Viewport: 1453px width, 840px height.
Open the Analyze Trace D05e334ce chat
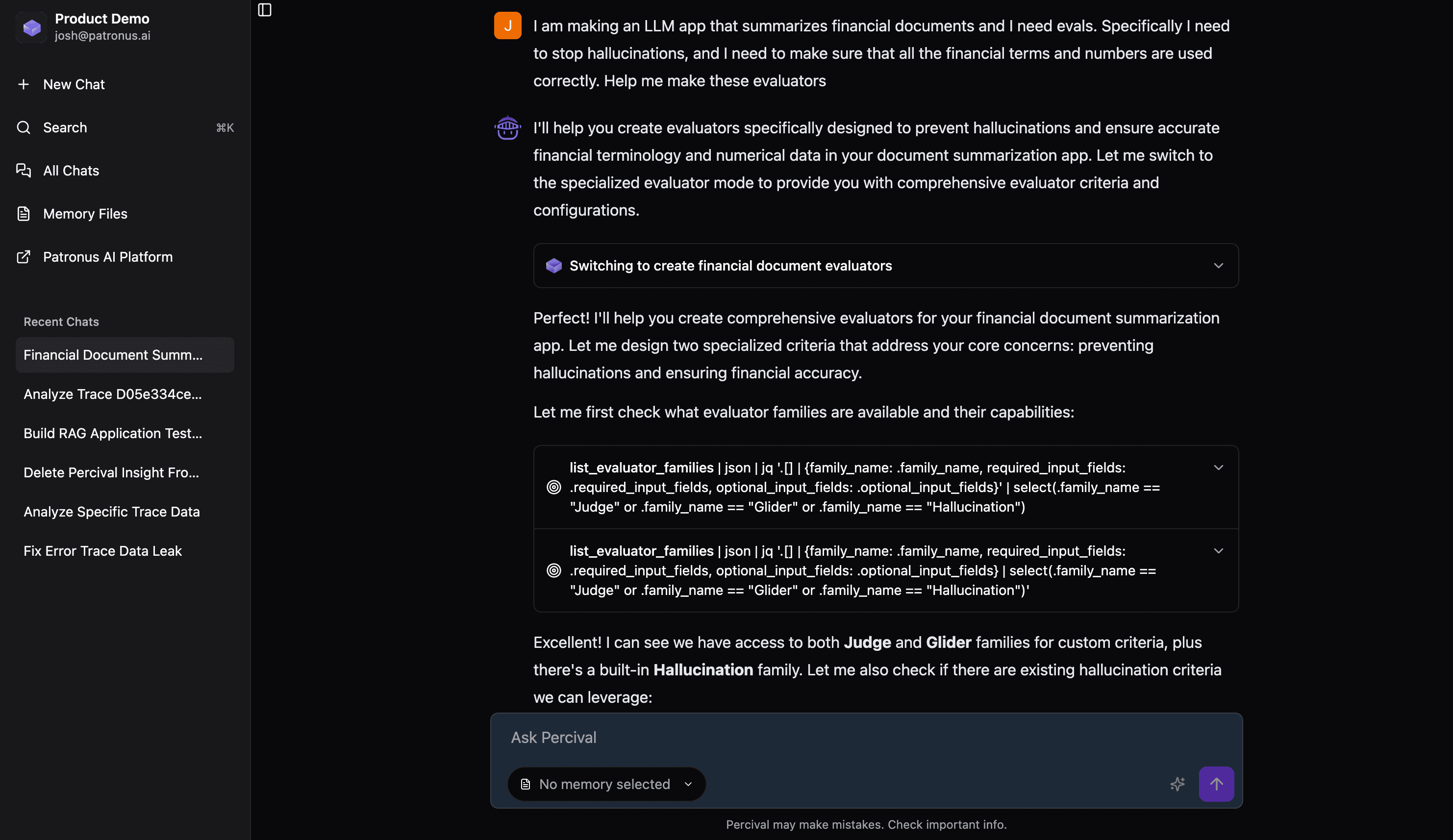pos(113,395)
